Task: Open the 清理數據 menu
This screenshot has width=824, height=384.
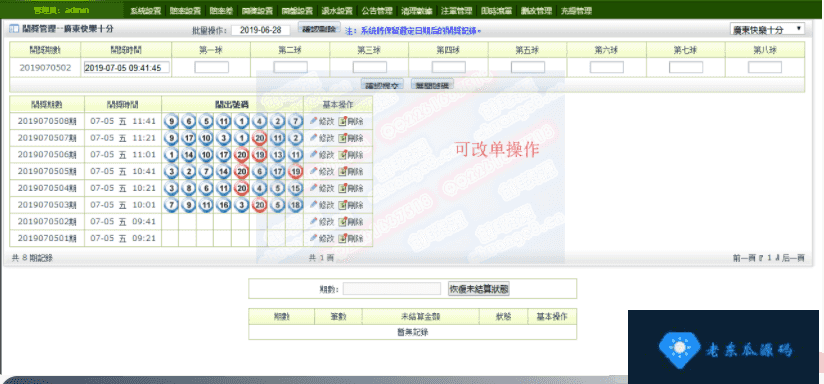Action: pyautogui.click(x=417, y=11)
